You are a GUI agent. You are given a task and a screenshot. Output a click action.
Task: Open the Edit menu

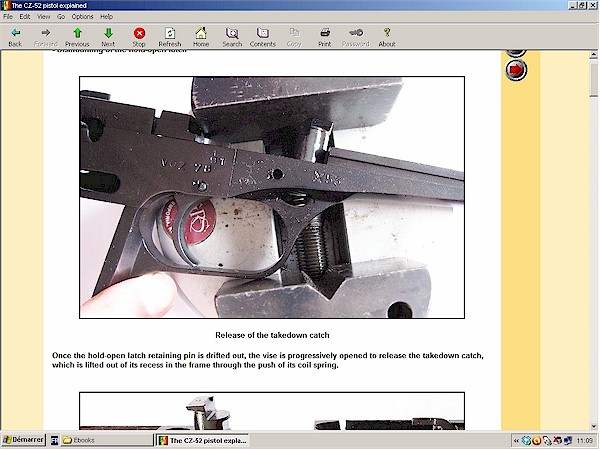(x=24, y=16)
